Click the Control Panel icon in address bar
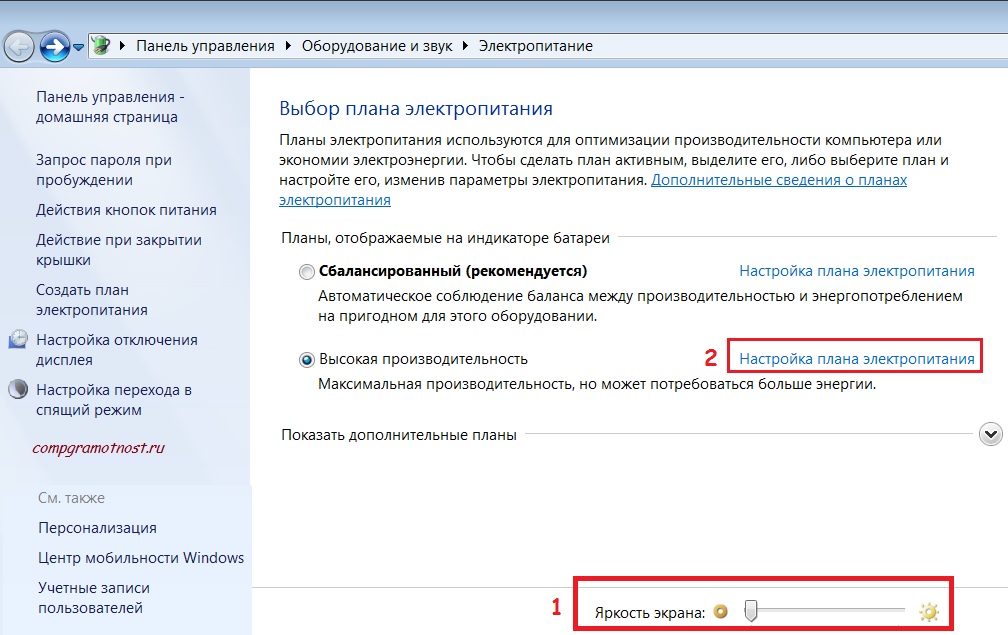 [101, 46]
